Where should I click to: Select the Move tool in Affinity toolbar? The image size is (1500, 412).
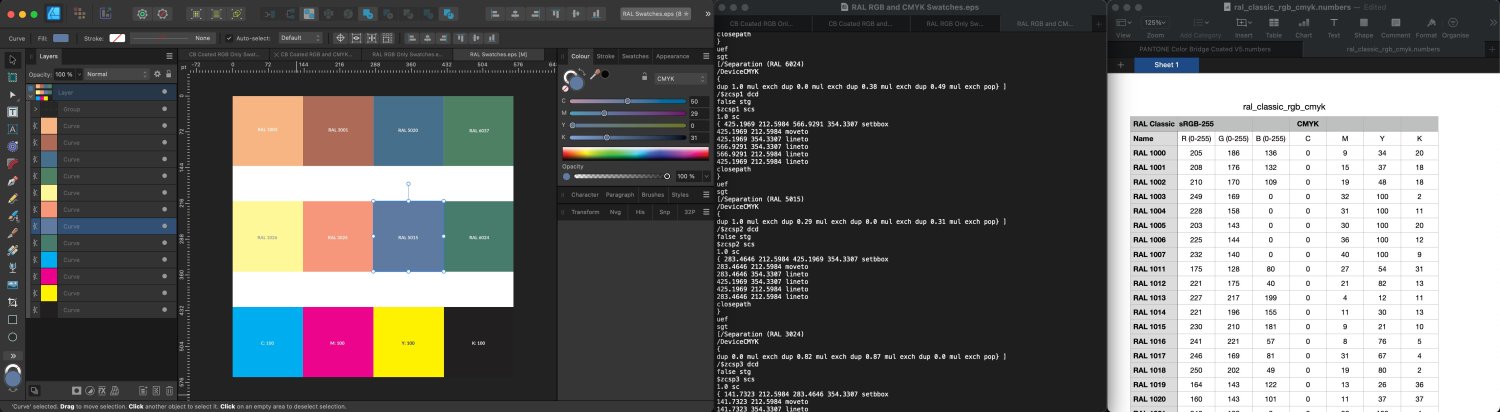[x=12, y=60]
